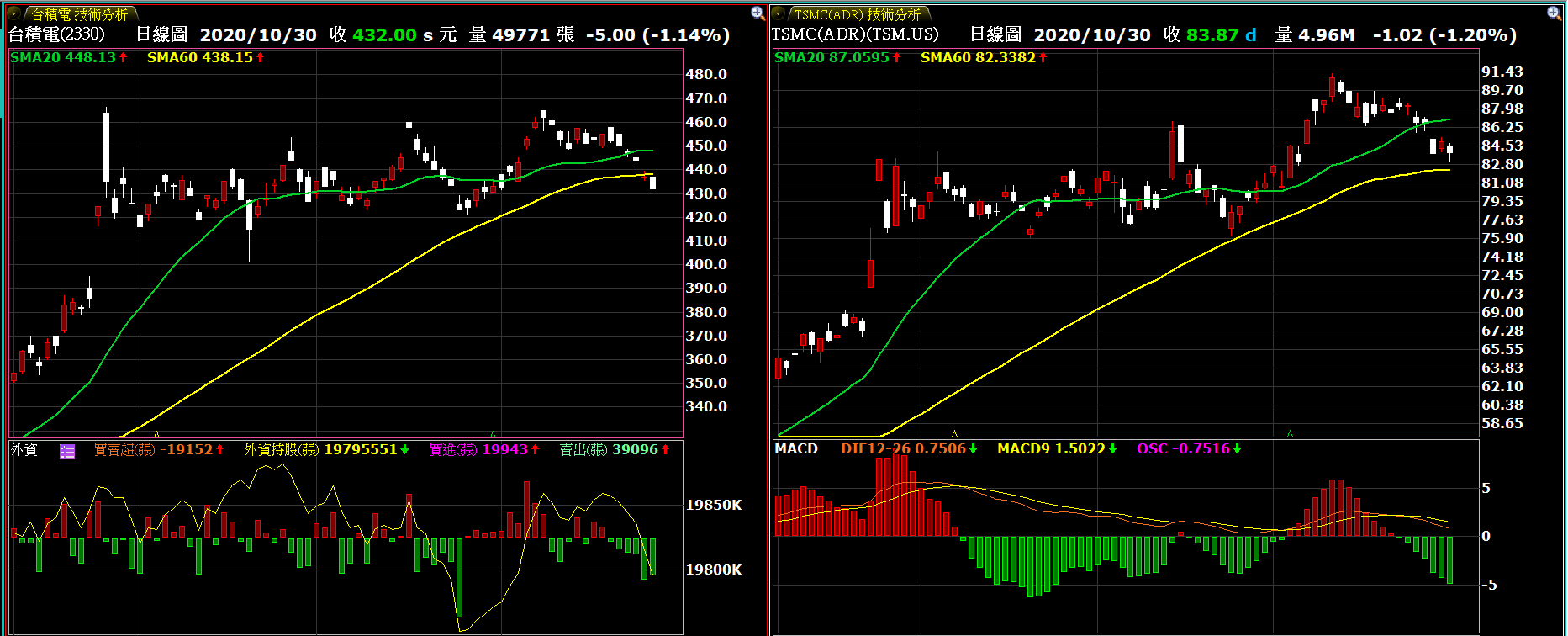This screenshot has height=636, width=1568.
Task: Click the zoom magnifier icon on TSMC(ADR) panel
Action: point(1554,13)
